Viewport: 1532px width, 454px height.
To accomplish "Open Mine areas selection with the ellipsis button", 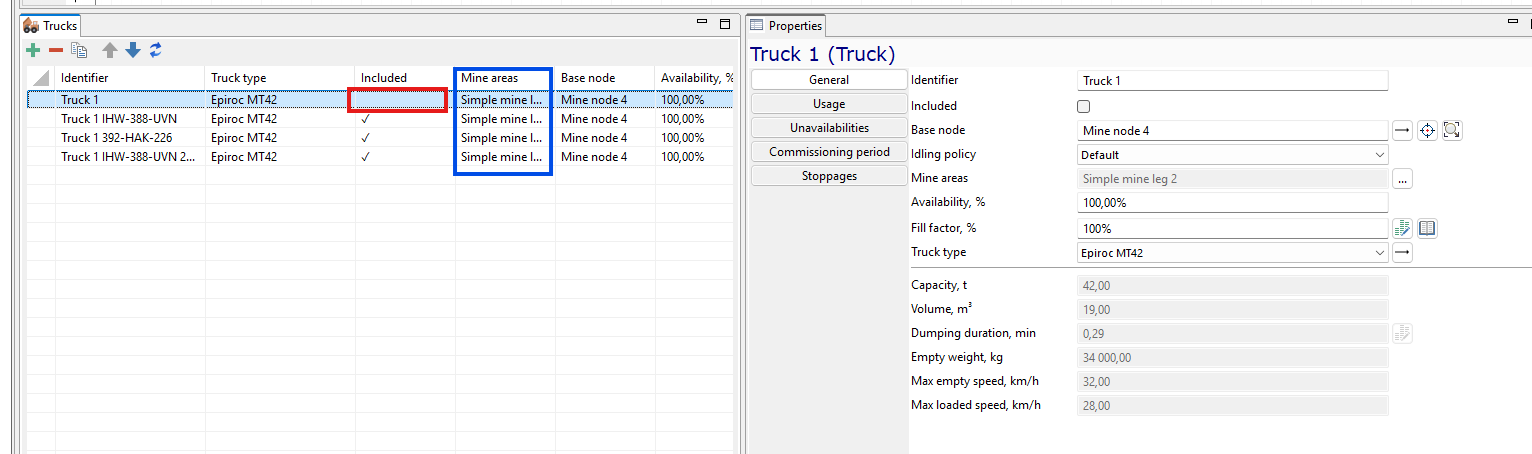I will point(1402,179).
